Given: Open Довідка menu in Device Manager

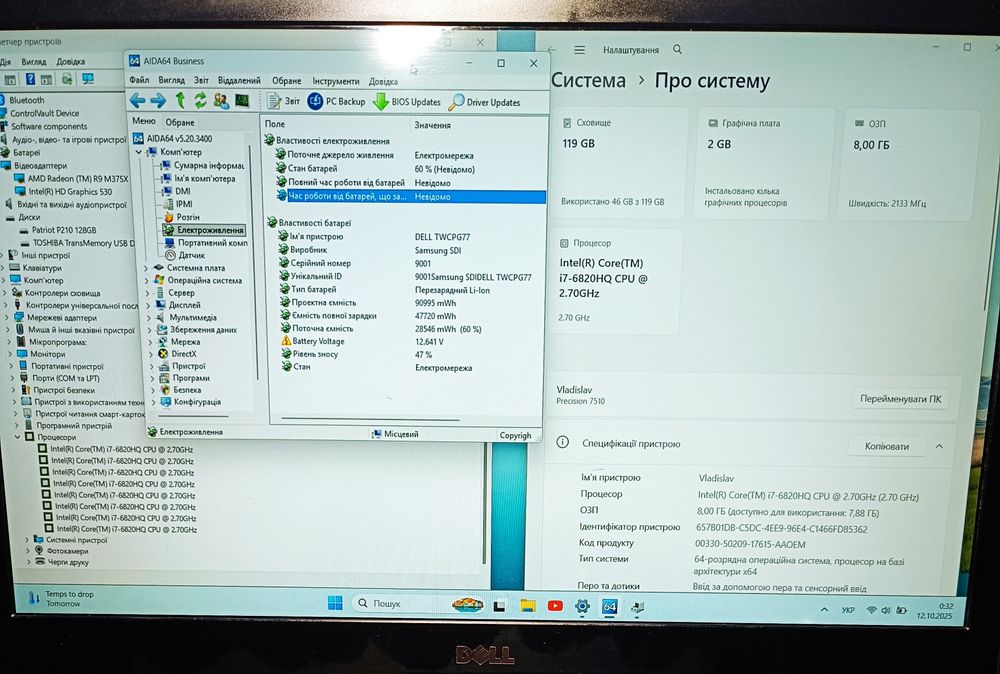Looking at the screenshot, I should pyautogui.click(x=70, y=61).
